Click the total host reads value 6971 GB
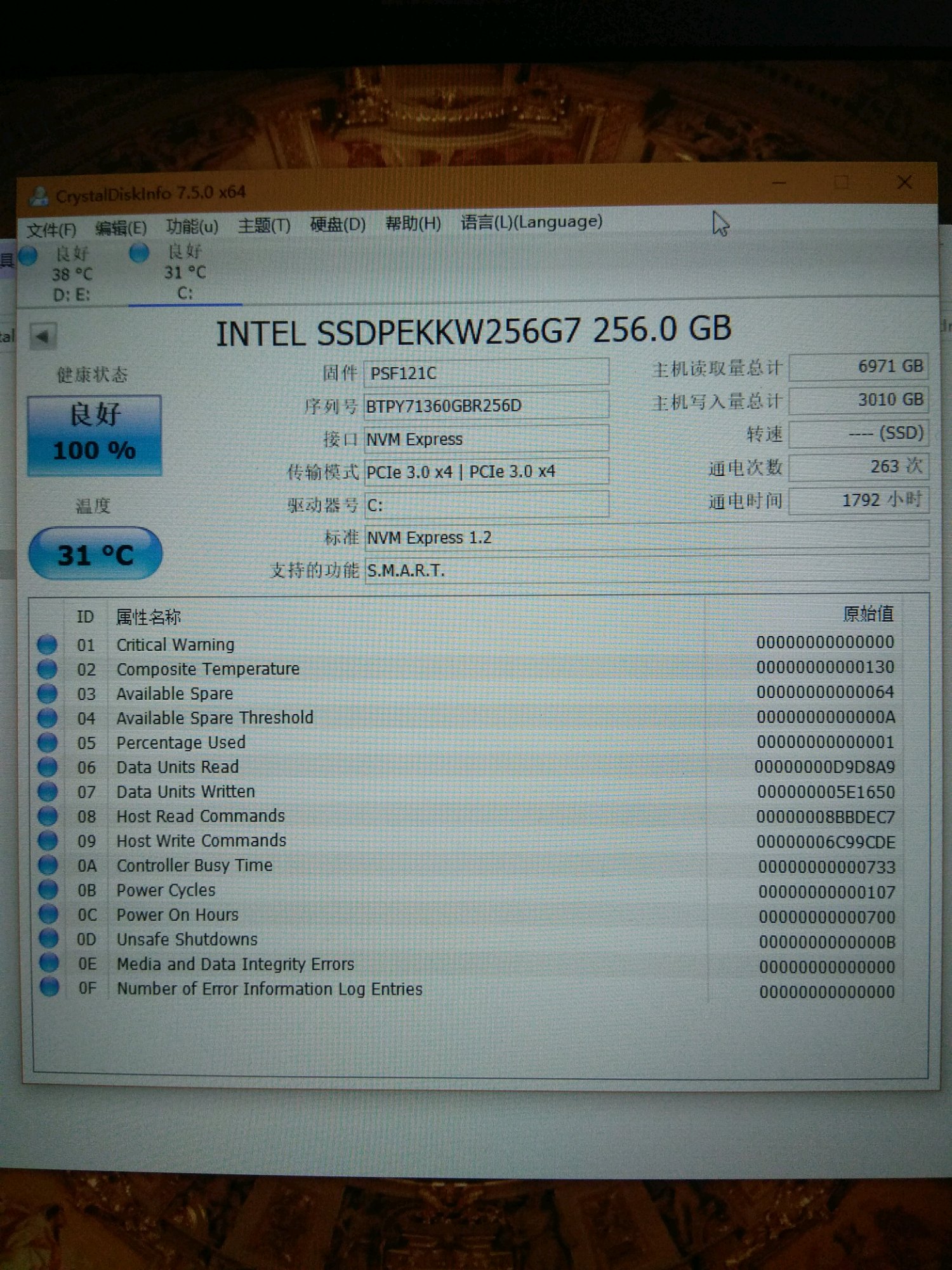 point(859,366)
